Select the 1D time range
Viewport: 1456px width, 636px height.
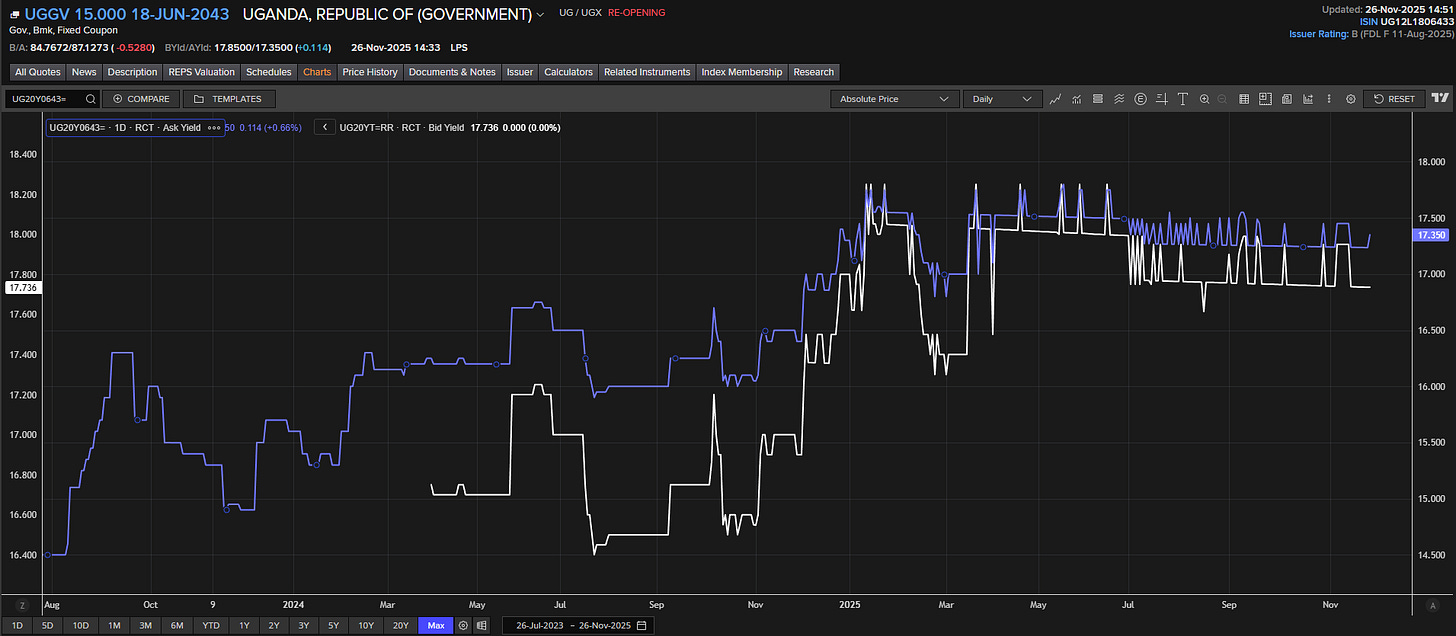(17, 626)
